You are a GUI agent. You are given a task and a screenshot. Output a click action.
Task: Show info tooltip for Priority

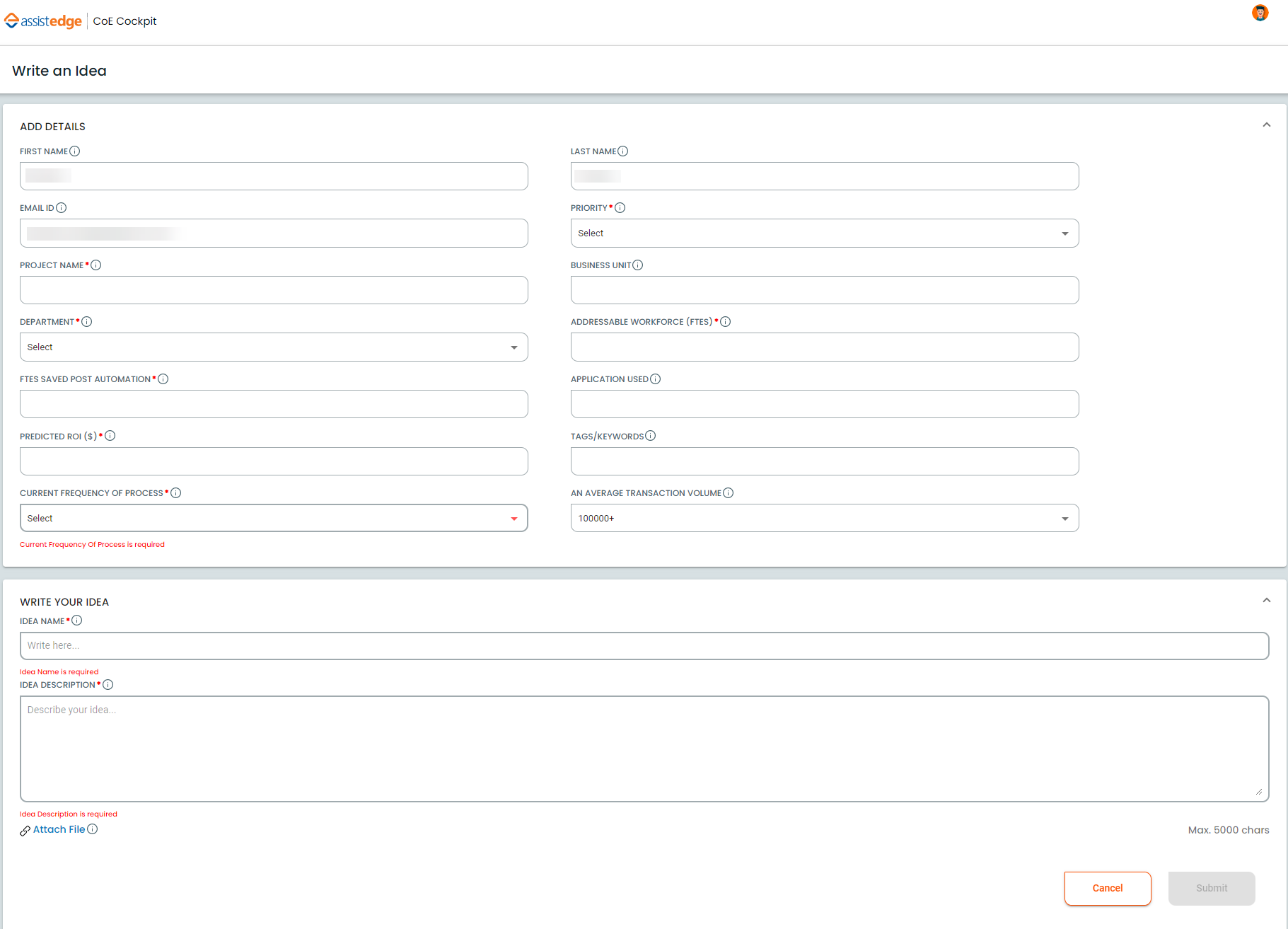[620, 208]
